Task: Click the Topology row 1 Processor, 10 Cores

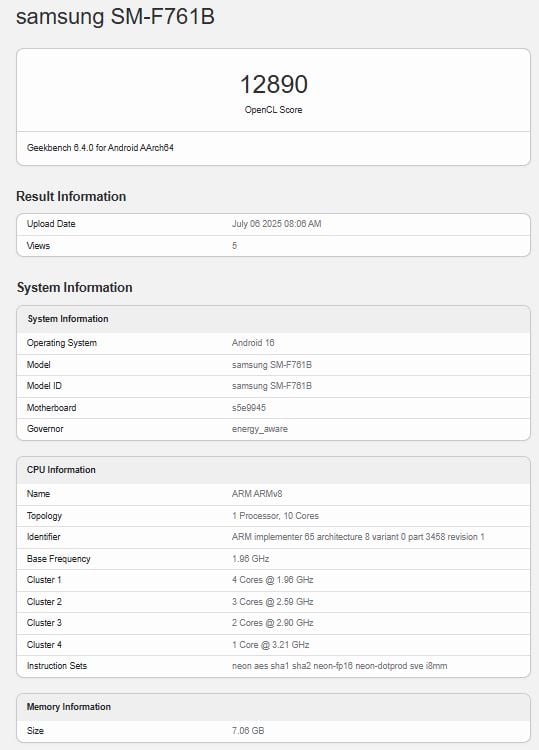Action: coord(274,516)
